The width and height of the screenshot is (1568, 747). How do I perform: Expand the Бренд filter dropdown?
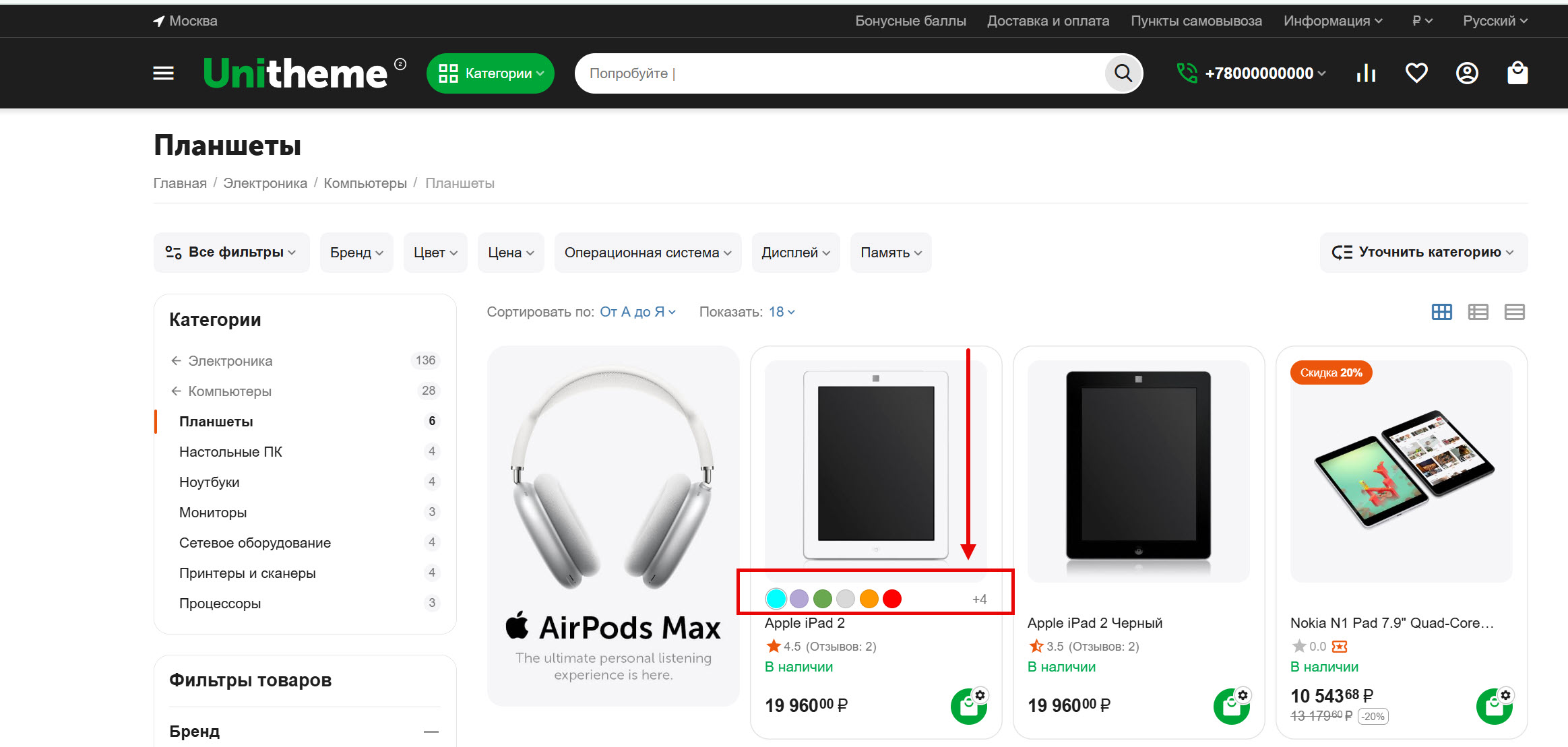(x=356, y=253)
